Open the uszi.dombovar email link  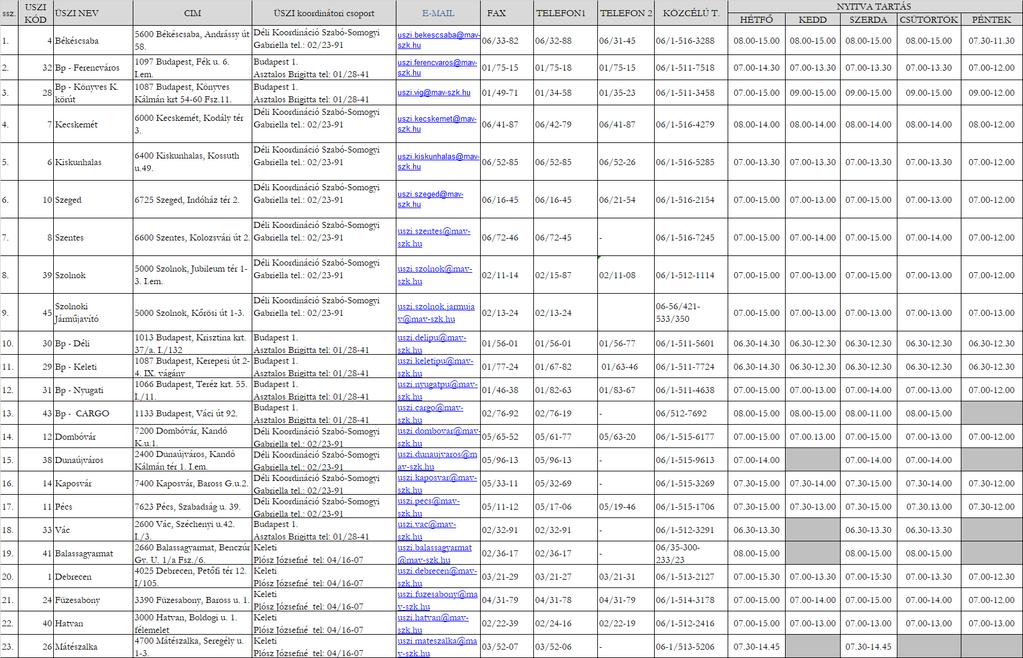click(x=438, y=436)
